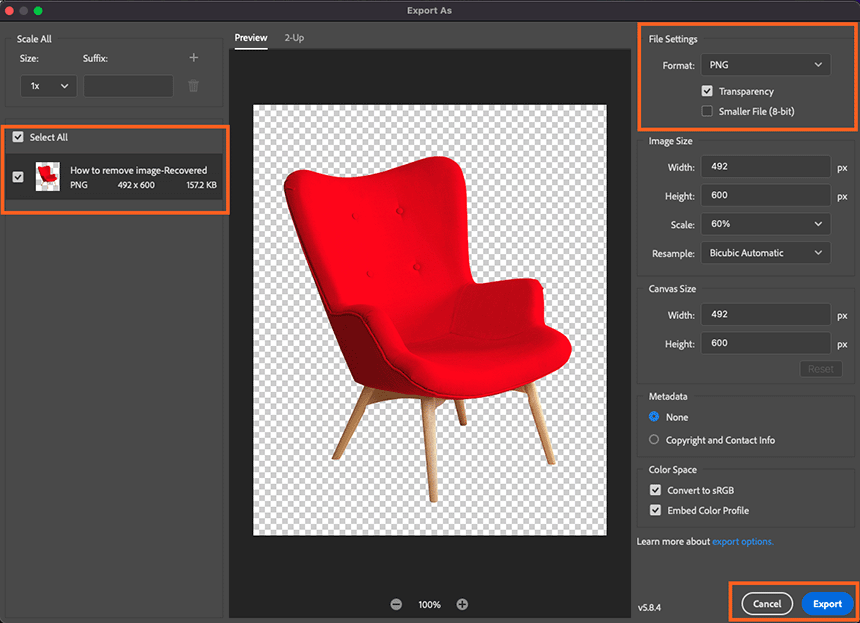Click the Image Size Width field

(766, 167)
